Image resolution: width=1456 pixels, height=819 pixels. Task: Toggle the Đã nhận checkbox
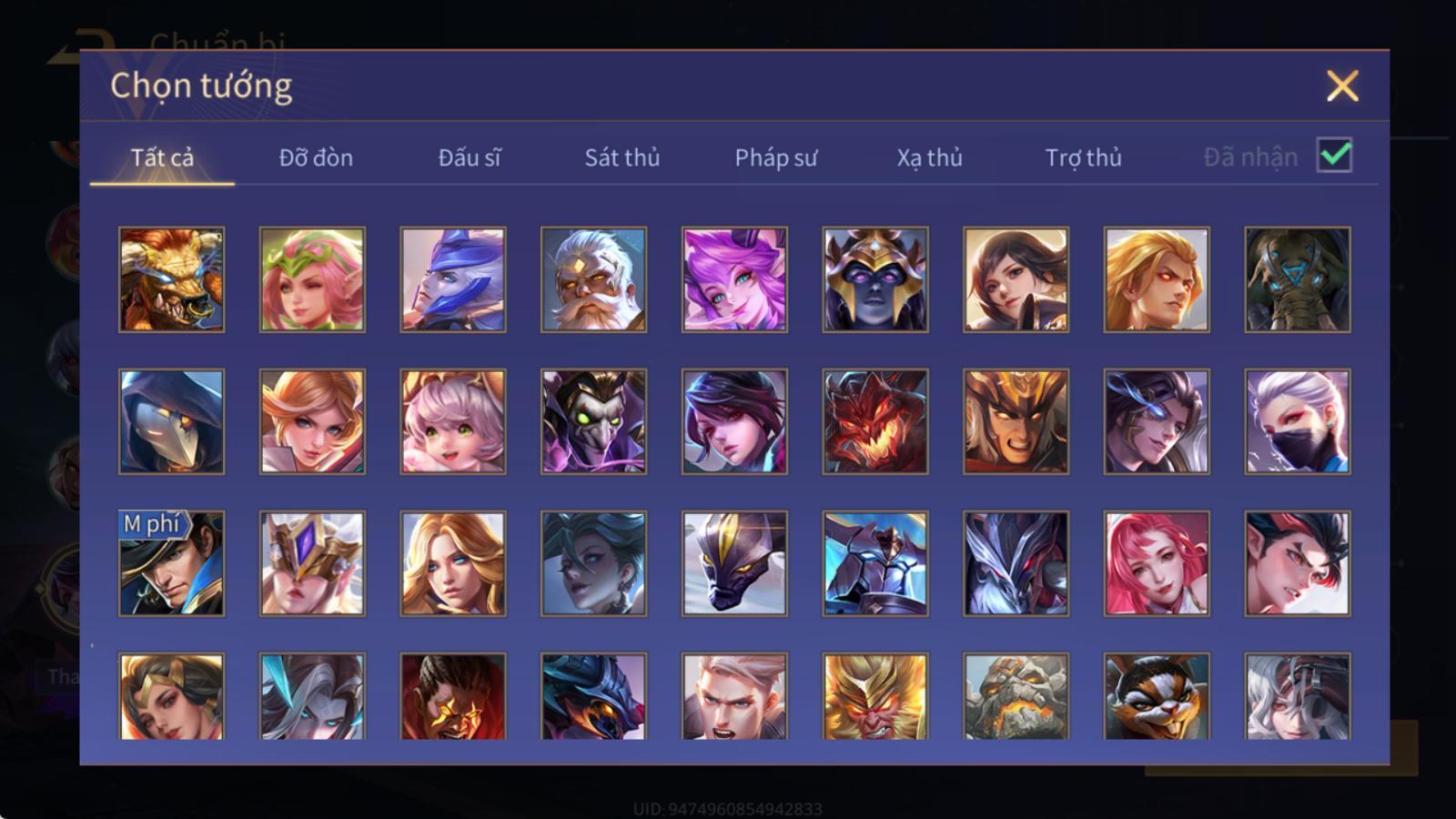[x=1334, y=156]
